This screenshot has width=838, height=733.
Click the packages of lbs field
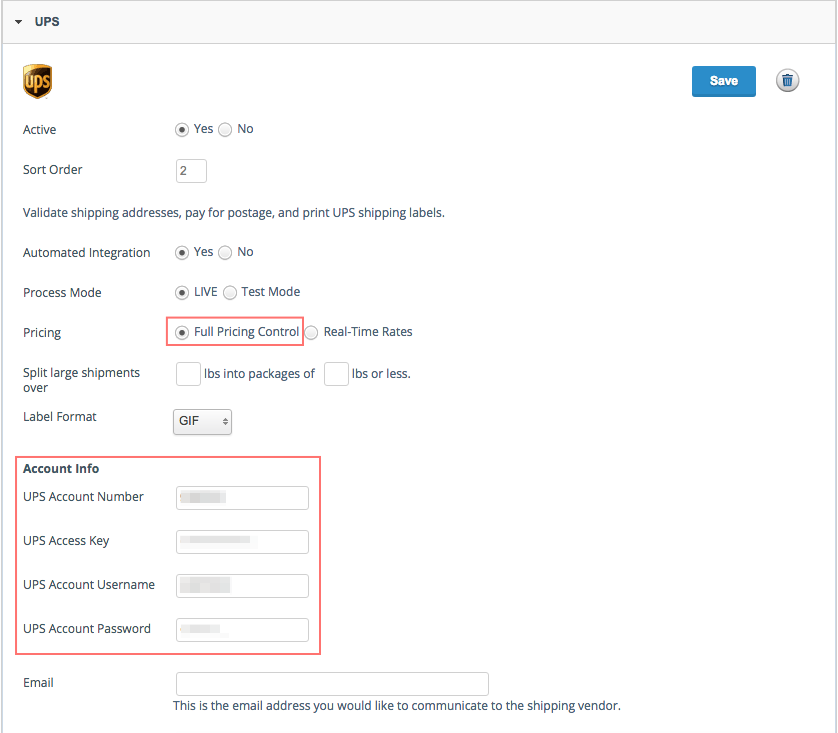coord(336,374)
